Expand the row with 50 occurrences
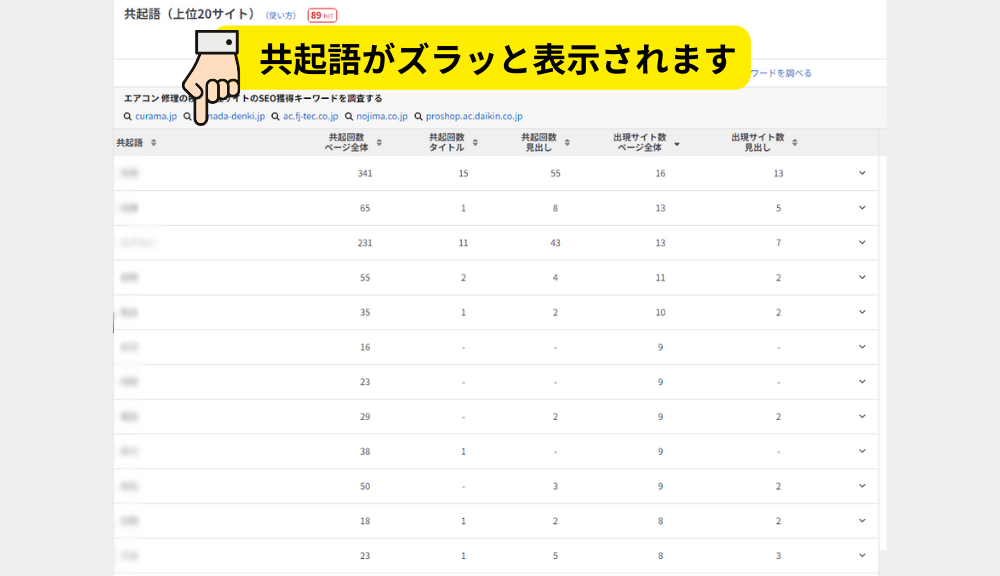 [x=862, y=486]
